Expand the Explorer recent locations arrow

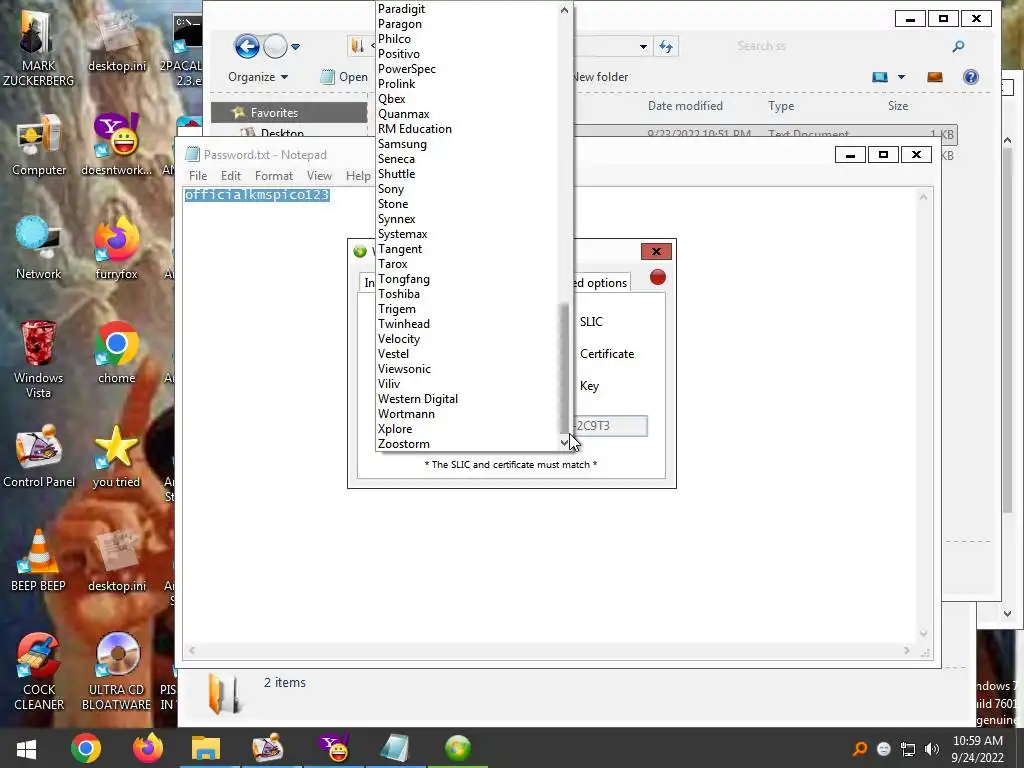pyautogui.click(x=295, y=46)
